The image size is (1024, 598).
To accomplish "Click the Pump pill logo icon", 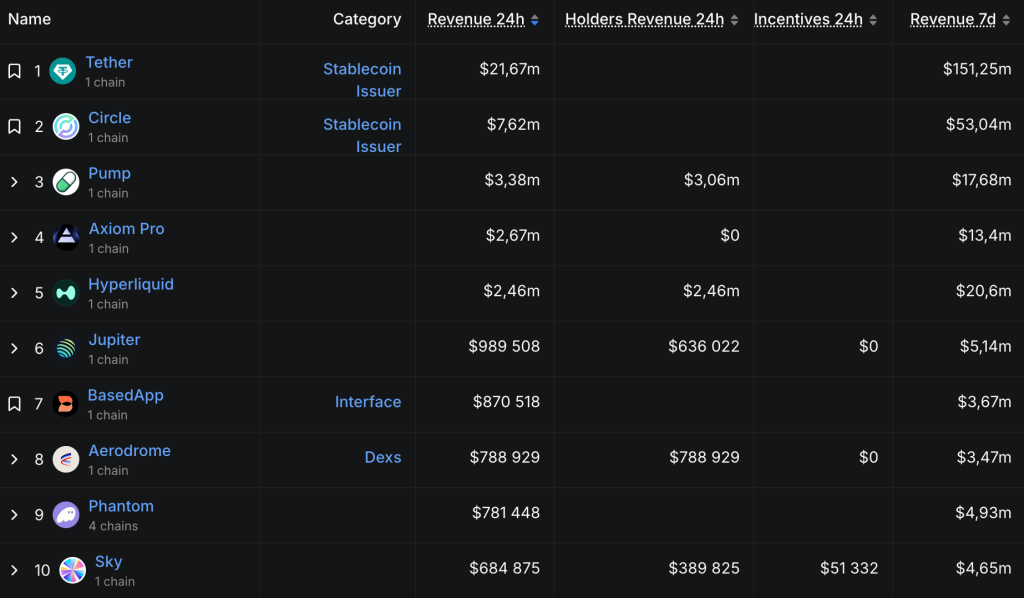I will coord(66,182).
